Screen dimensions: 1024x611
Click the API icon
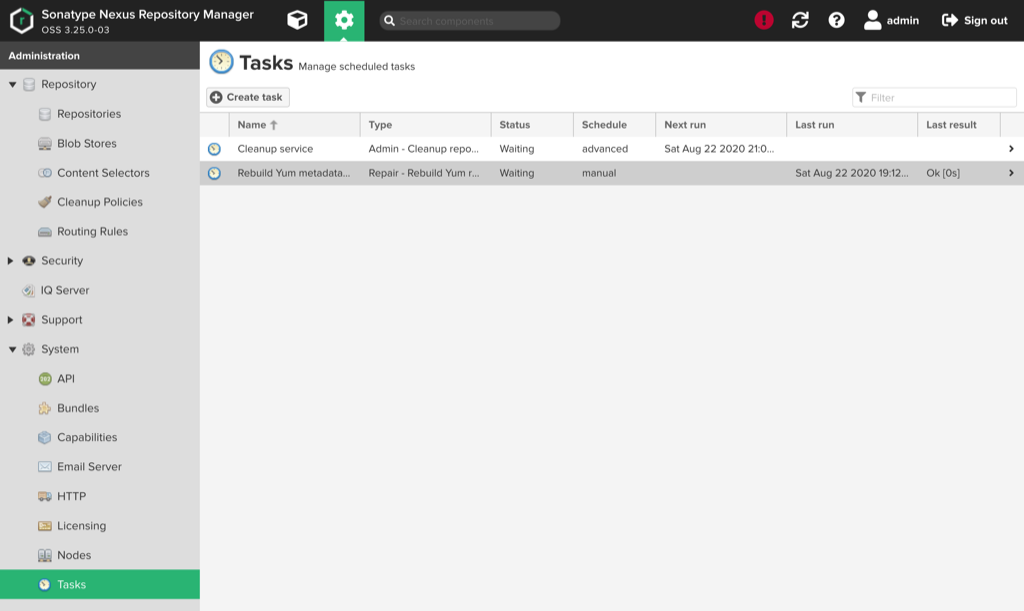click(44, 379)
